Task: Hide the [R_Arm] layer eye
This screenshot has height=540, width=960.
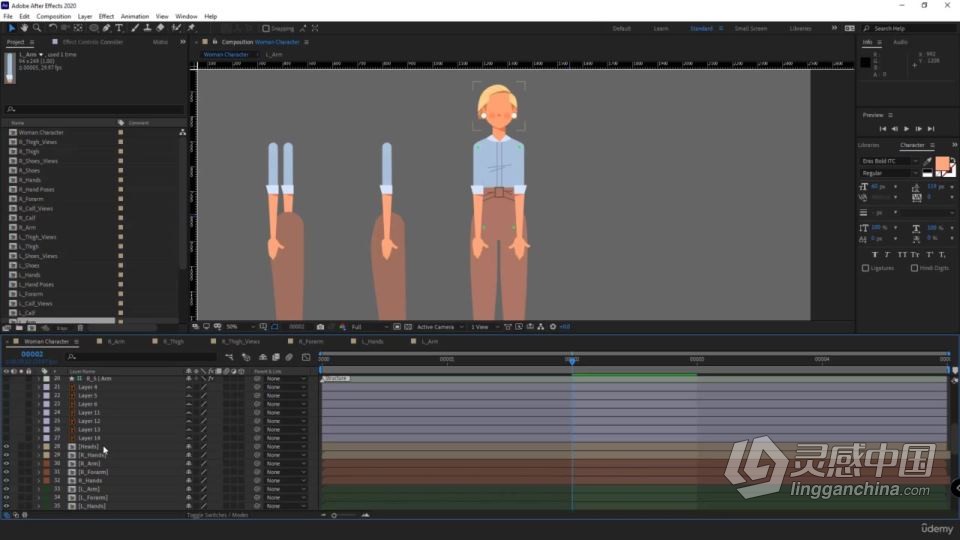Action: (6, 463)
